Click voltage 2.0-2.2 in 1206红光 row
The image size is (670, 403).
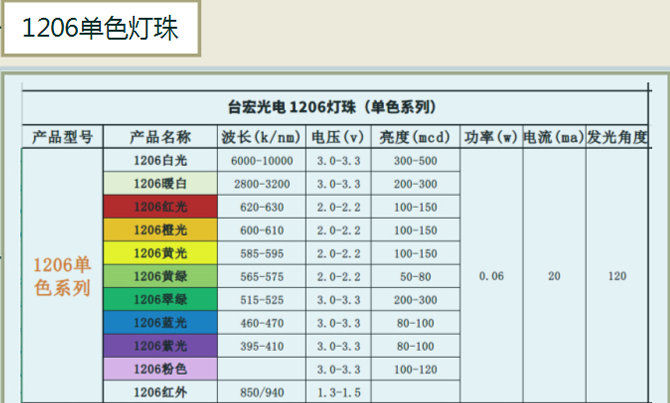(338, 207)
